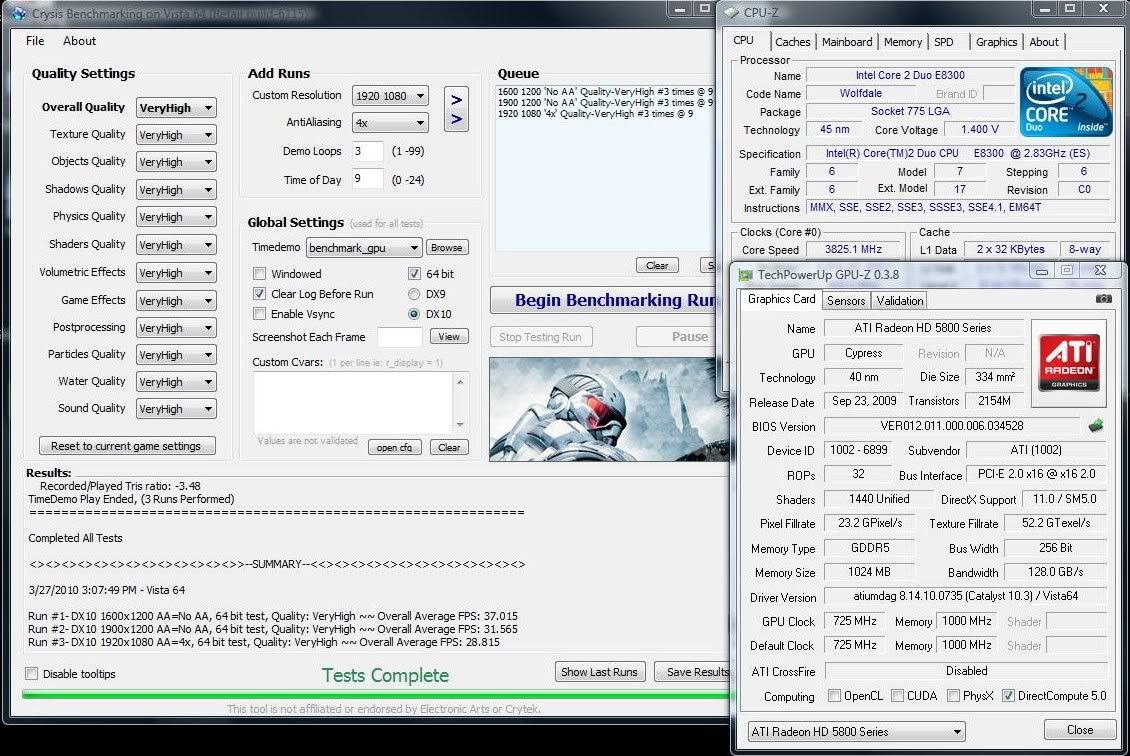Click the Stop Testing Run button
The height and width of the screenshot is (756, 1130).
pyautogui.click(x=540, y=337)
